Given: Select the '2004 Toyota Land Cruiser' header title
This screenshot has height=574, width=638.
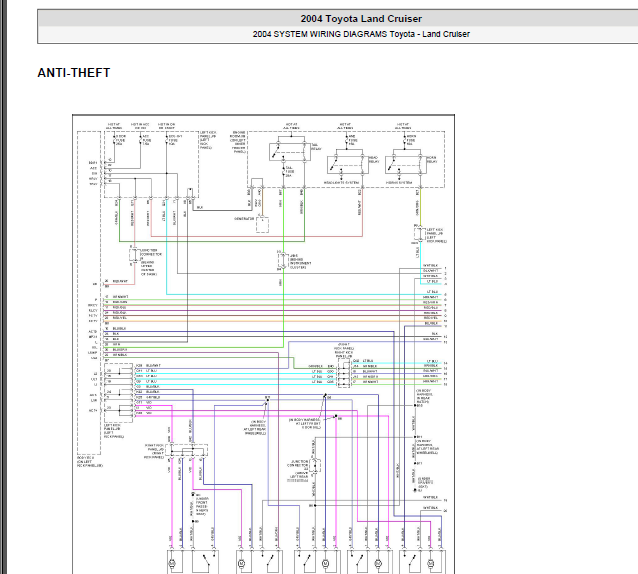Looking at the screenshot, I should coord(361,19).
